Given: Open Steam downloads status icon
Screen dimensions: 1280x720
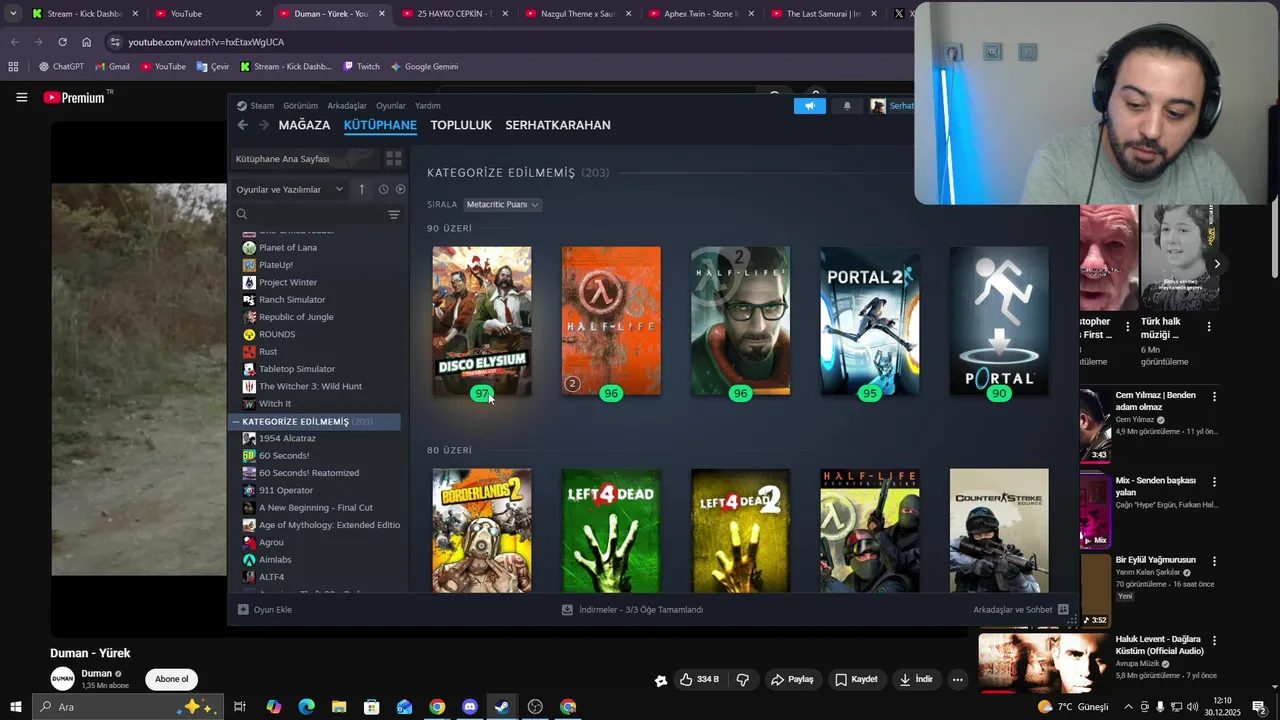Looking at the screenshot, I should point(567,609).
